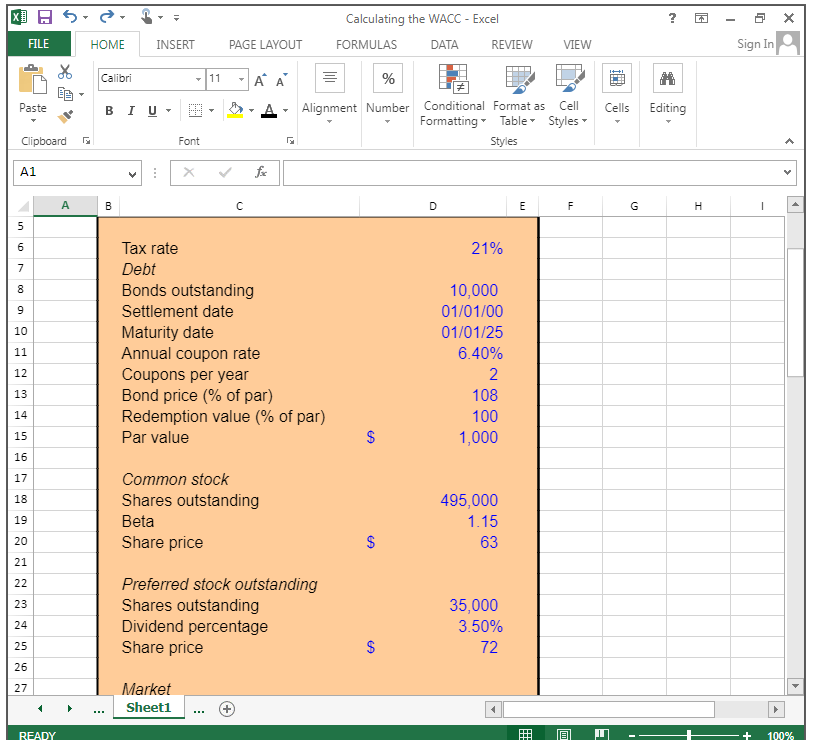Select all cells with the corner button
The height and width of the screenshot is (750, 813).
pyautogui.click(x=23, y=206)
